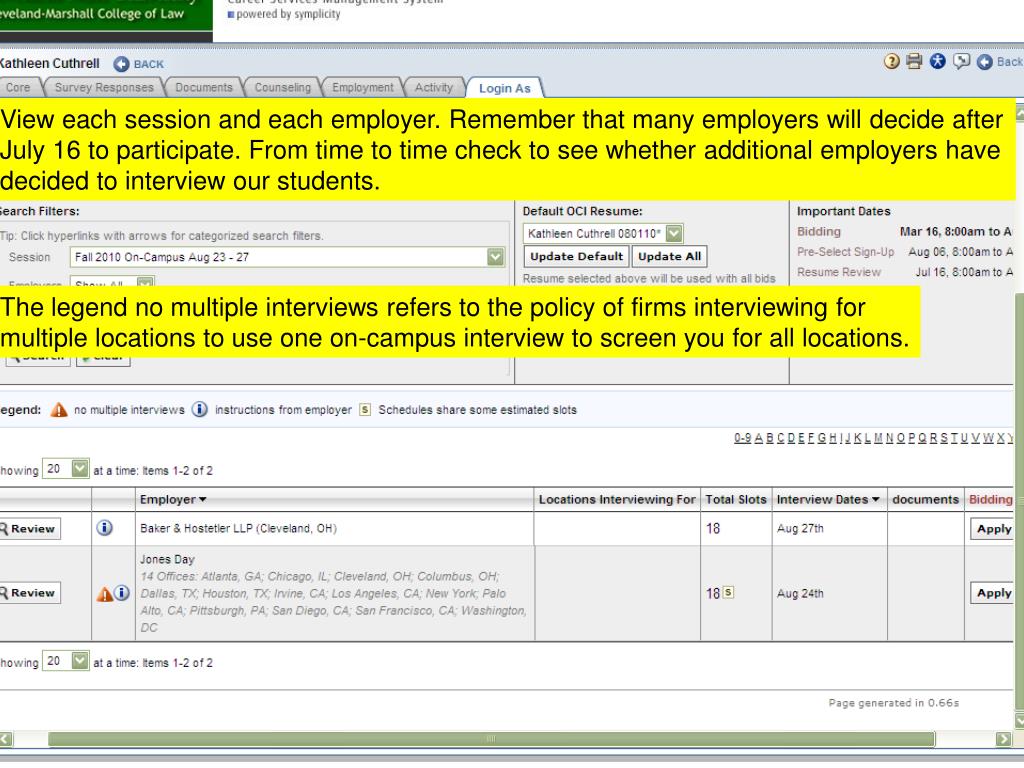Click Review for Baker & Hostetler LLP

pyautogui.click(x=28, y=528)
